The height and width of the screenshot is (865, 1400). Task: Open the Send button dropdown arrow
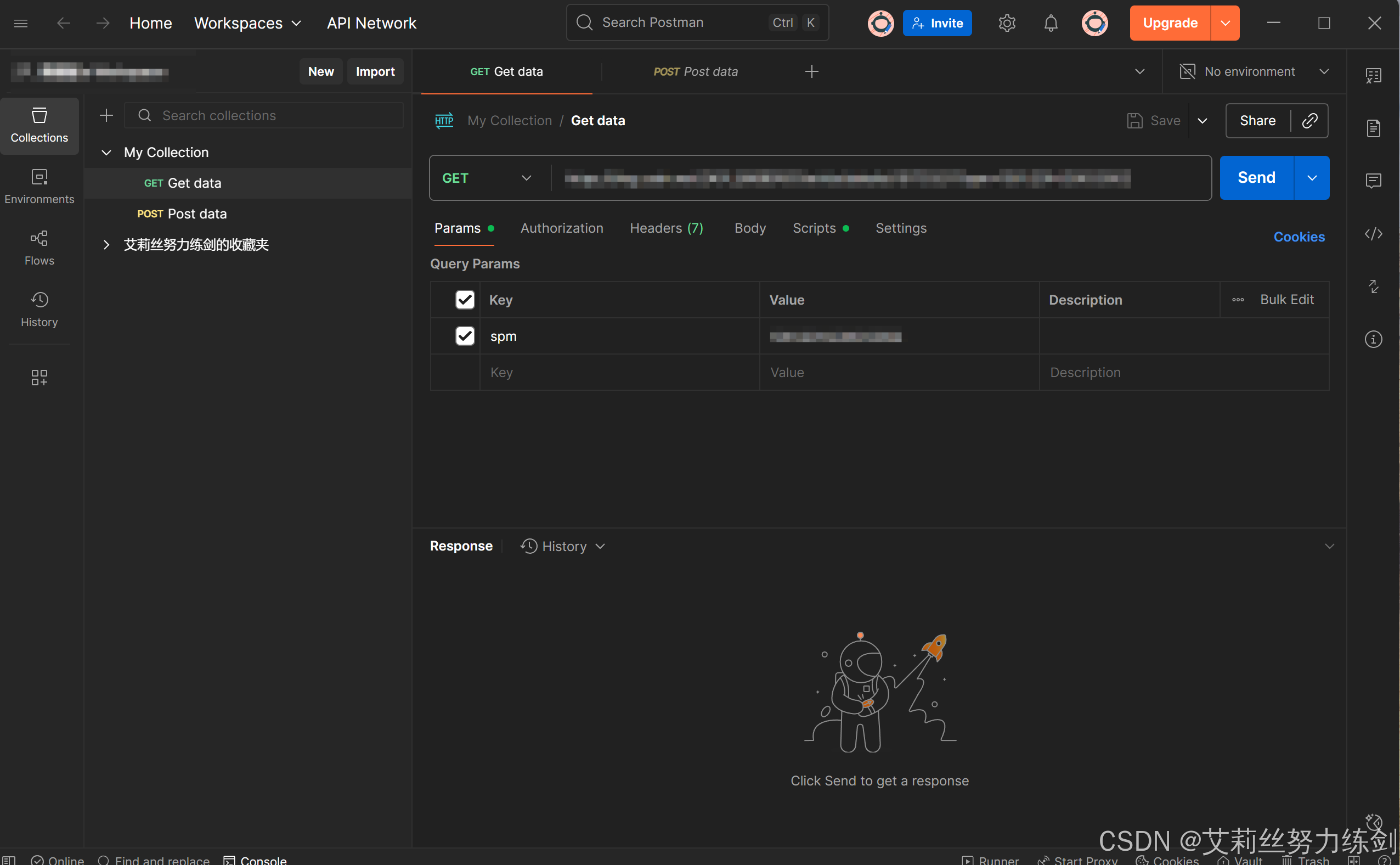(x=1311, y=178)
